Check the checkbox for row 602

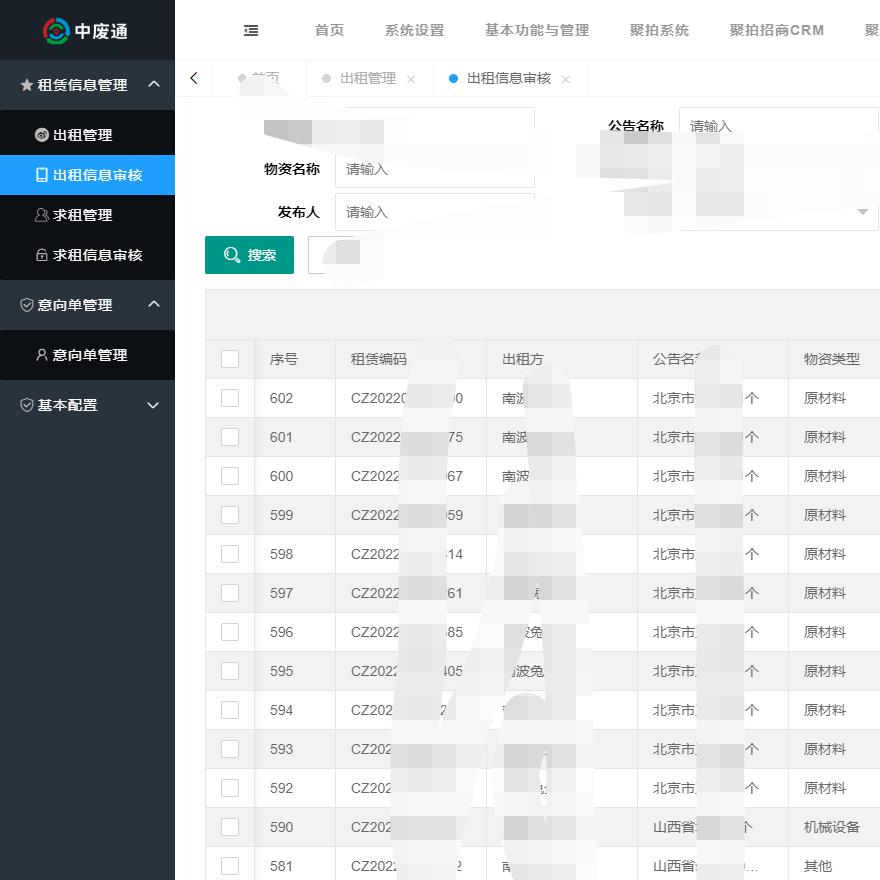(230, 398)
